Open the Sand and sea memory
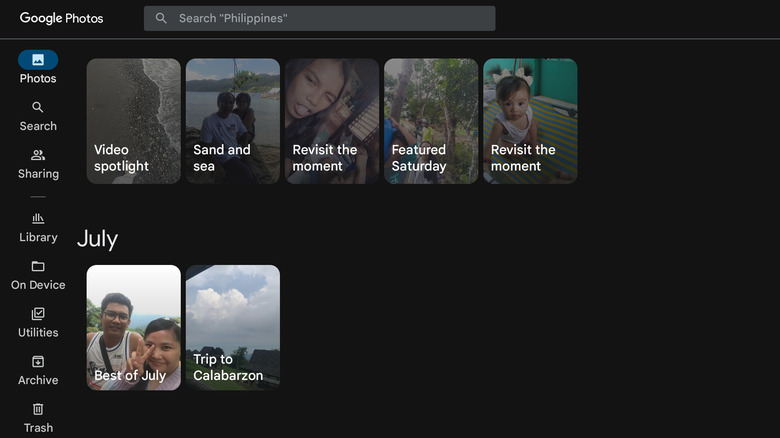The height and width of the screenshot is (438, 780). (x=232, y=121)
